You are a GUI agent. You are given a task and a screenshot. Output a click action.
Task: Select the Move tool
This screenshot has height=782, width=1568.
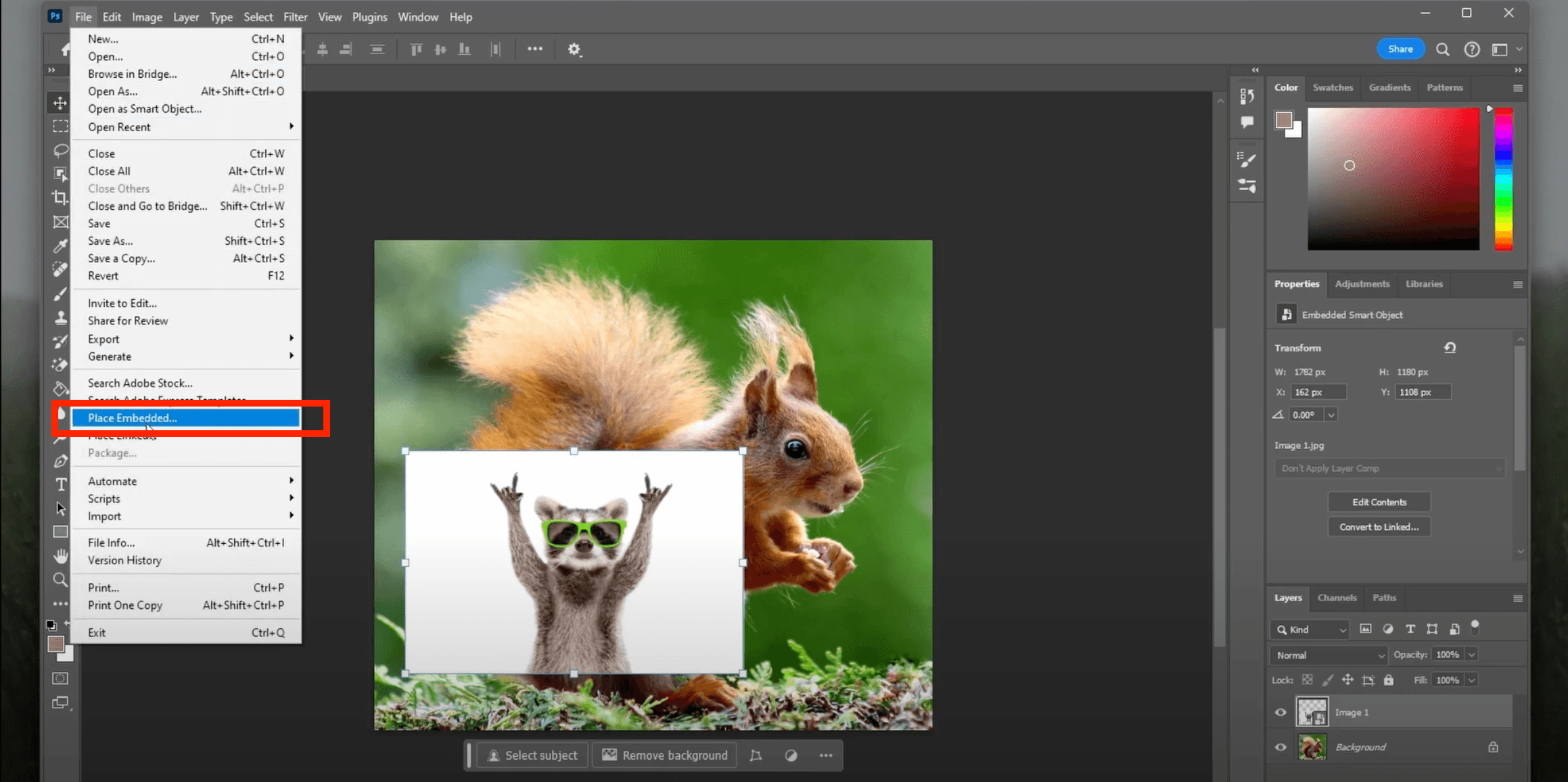pyautogui.click(x=60, y=103)
